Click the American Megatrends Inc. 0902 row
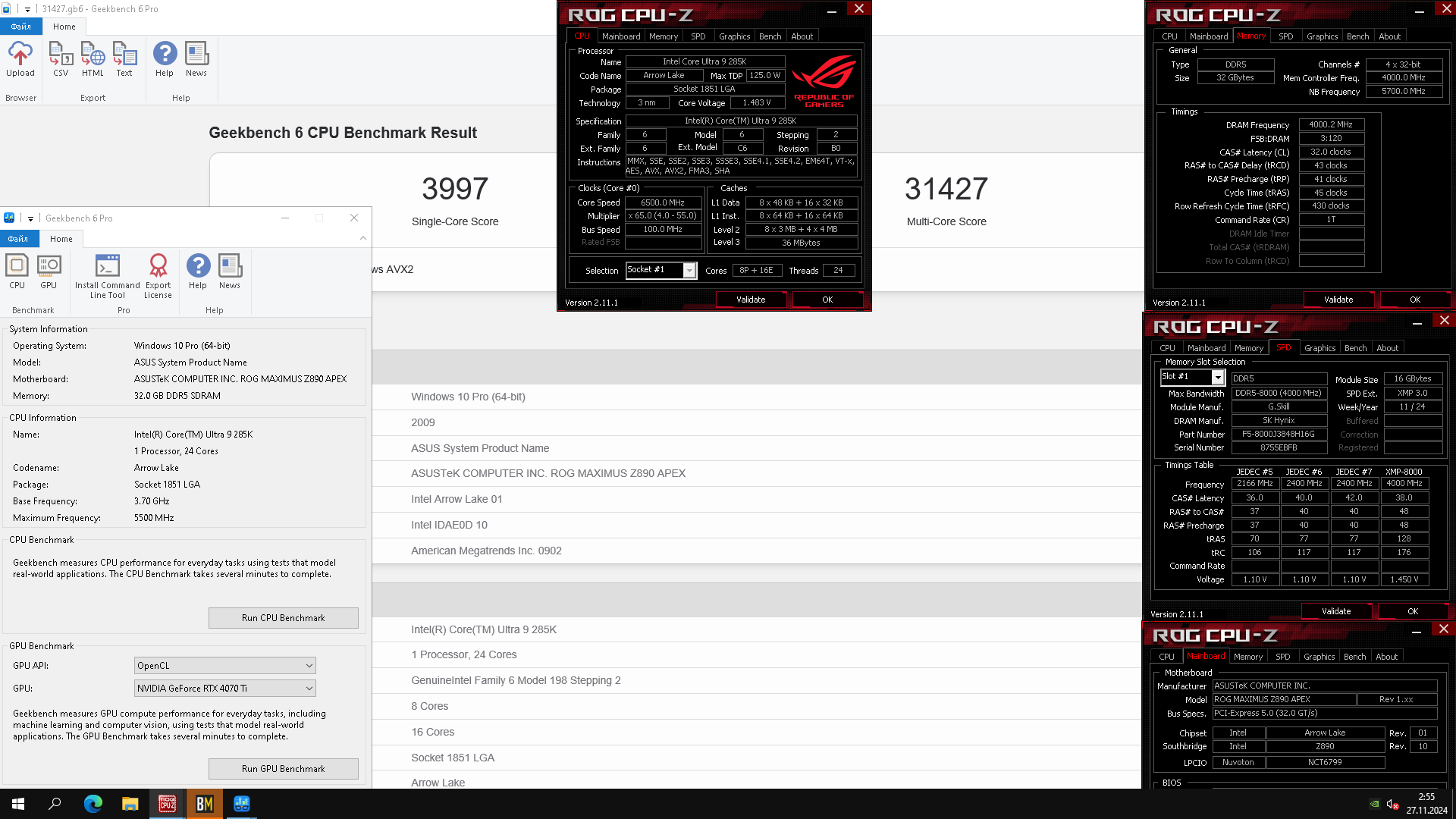The width and height of the screenshot is (1456, 819). pos(757,551)
